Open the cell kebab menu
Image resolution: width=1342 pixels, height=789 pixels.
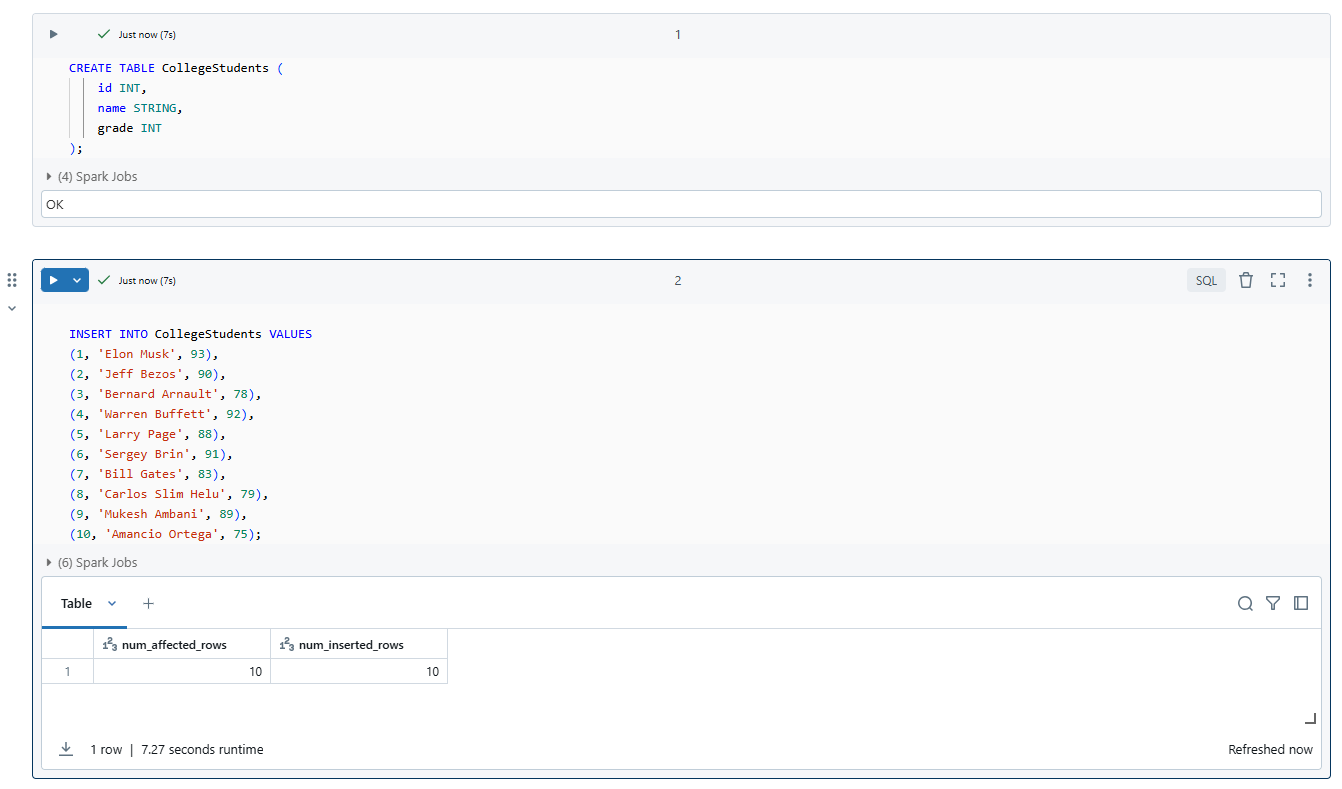pyautogui.click(x=1310, y=280)
